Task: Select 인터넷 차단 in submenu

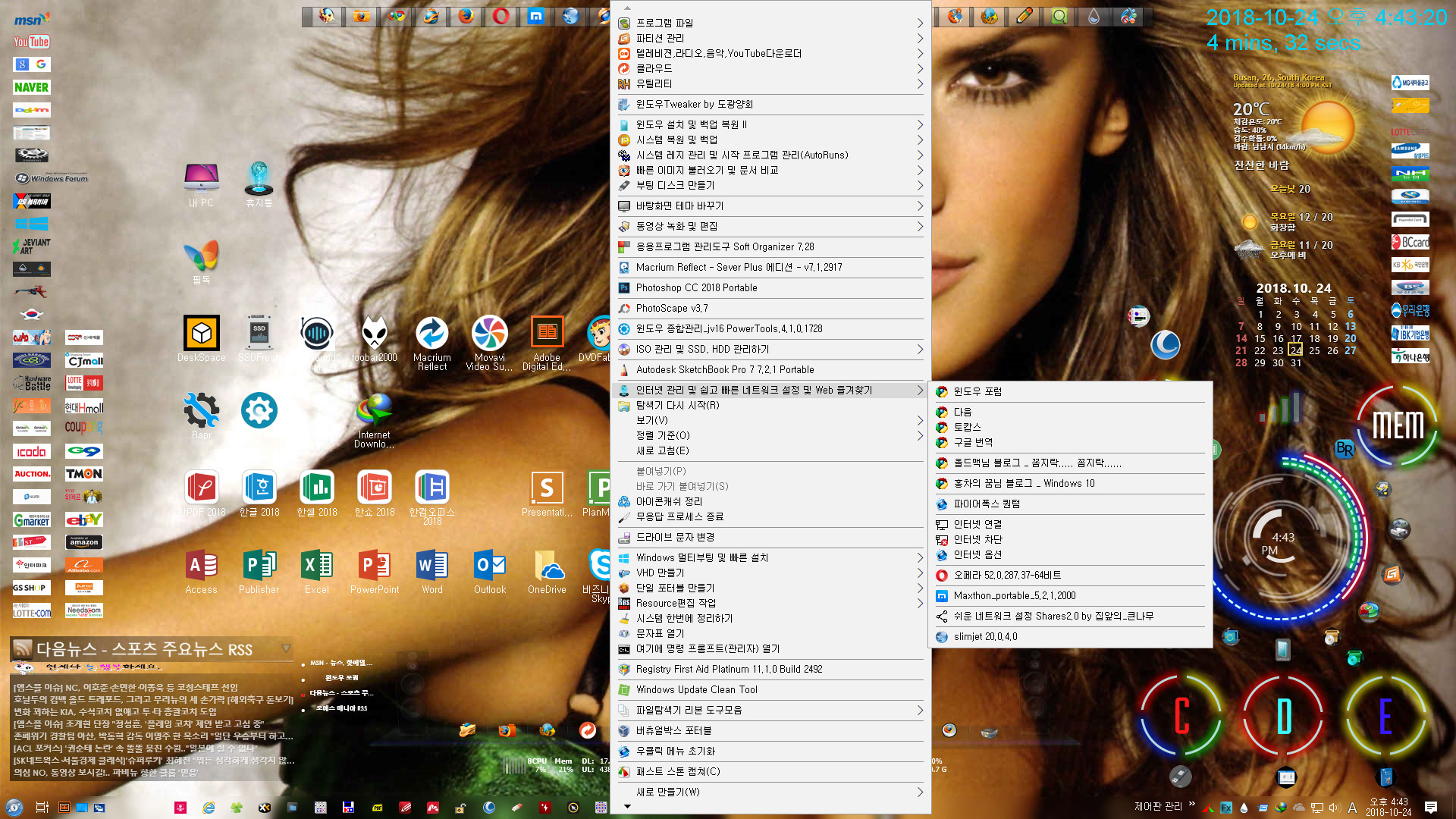Action: (x=1070, y=539)
